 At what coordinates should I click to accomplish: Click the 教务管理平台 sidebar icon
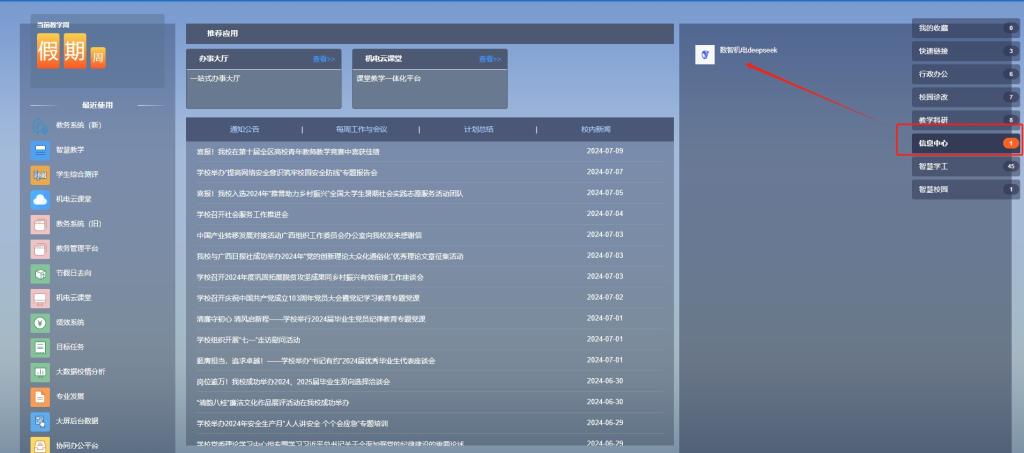[40, 248]
